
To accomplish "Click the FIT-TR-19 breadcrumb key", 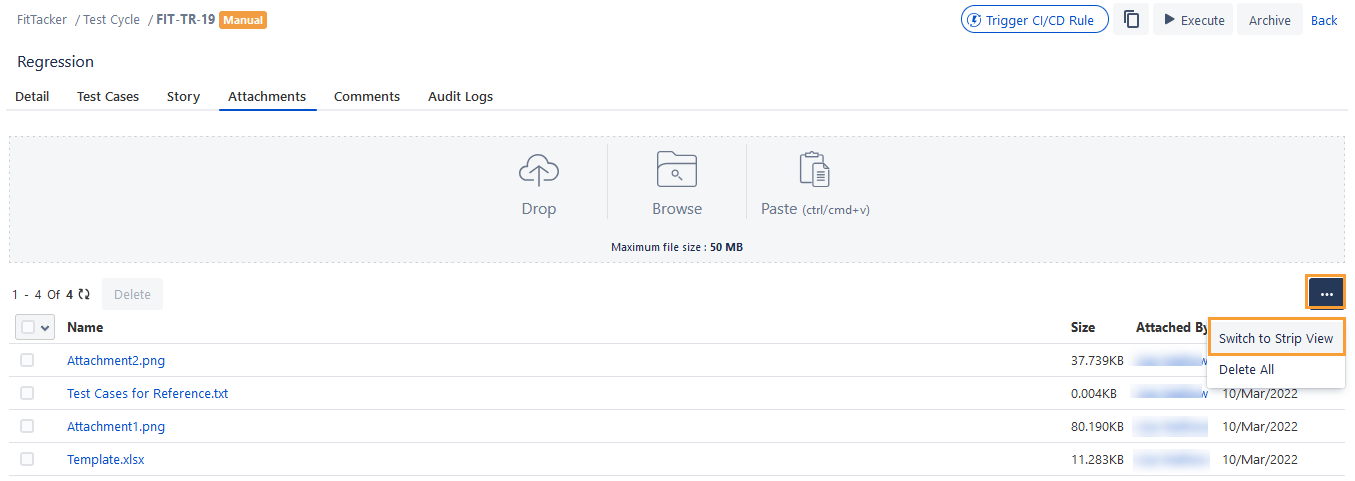I will [186, 19].
